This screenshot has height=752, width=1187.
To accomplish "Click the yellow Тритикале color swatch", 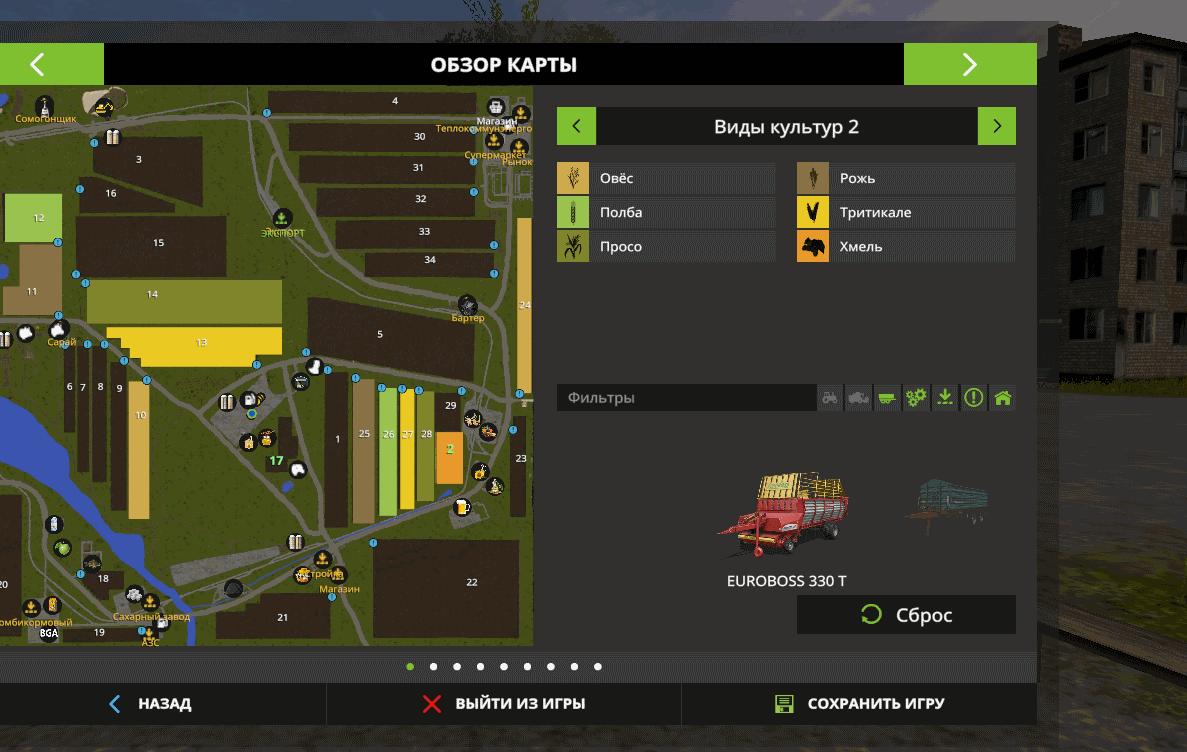I will [x=813, y=213].
